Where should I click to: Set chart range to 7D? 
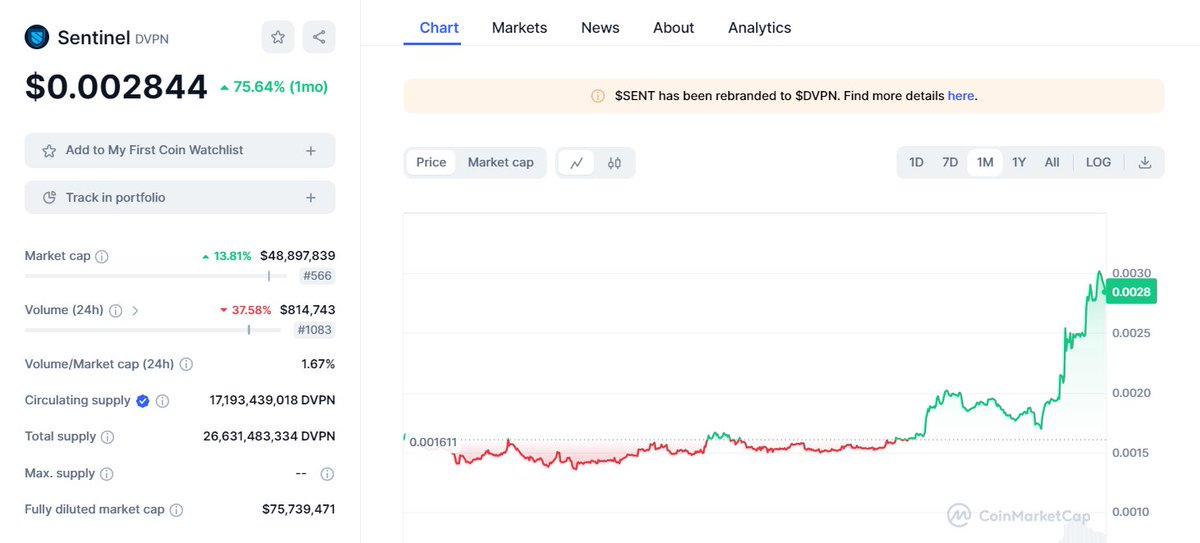tap(950, 162)
